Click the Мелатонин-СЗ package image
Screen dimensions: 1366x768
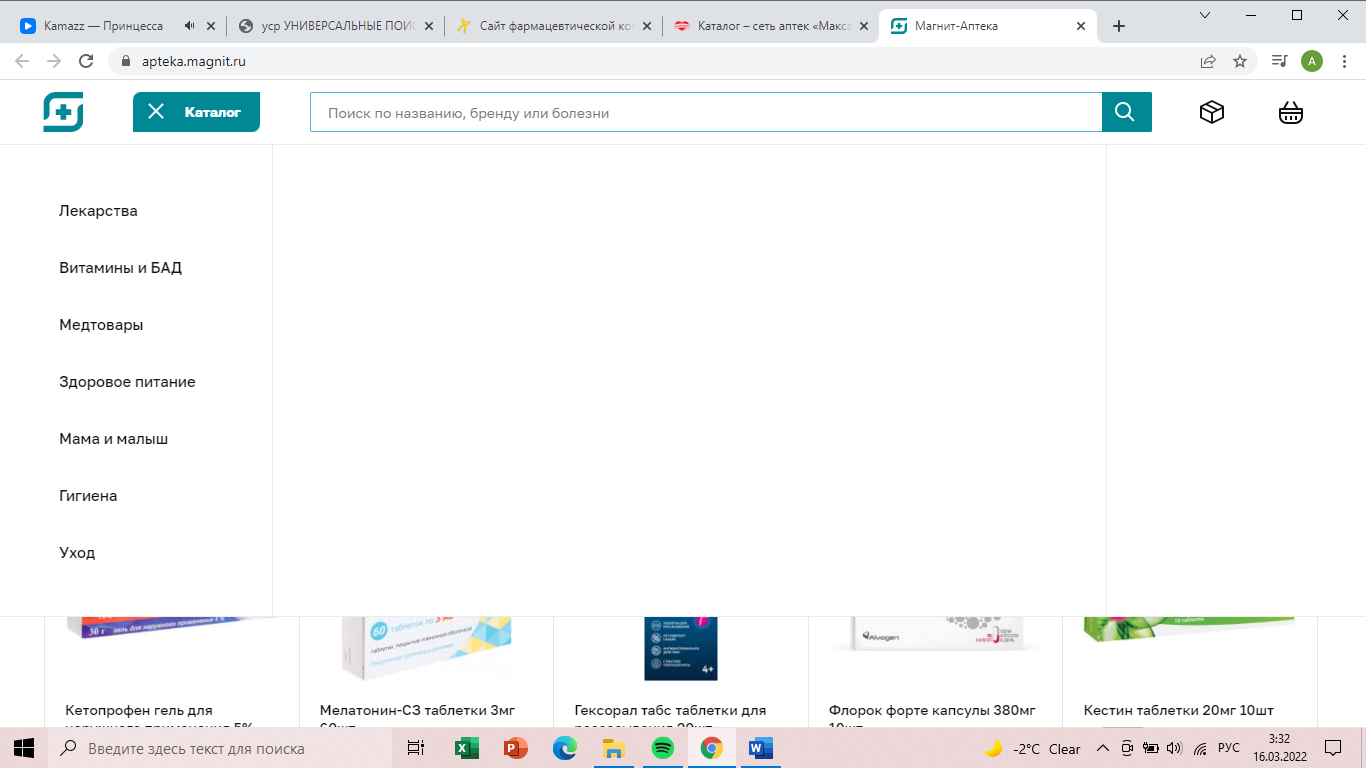(427, 648)
